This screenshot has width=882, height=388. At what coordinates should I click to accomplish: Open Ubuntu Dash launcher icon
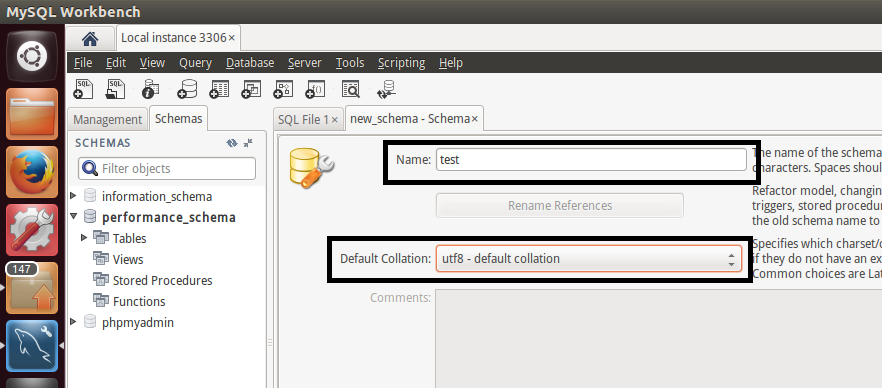coord(32,56)
